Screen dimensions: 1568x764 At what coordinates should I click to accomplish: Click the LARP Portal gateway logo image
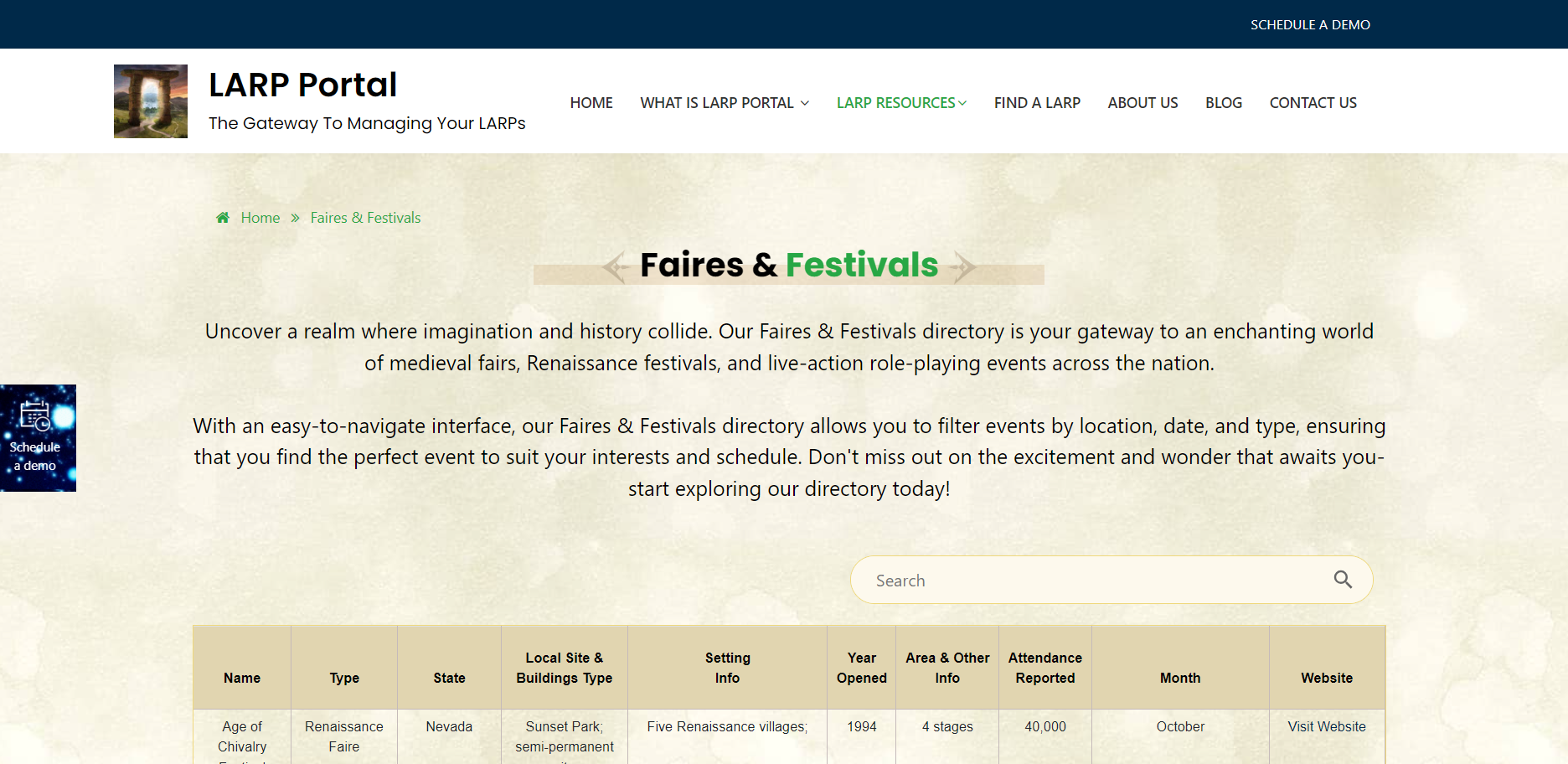(151, 101)
